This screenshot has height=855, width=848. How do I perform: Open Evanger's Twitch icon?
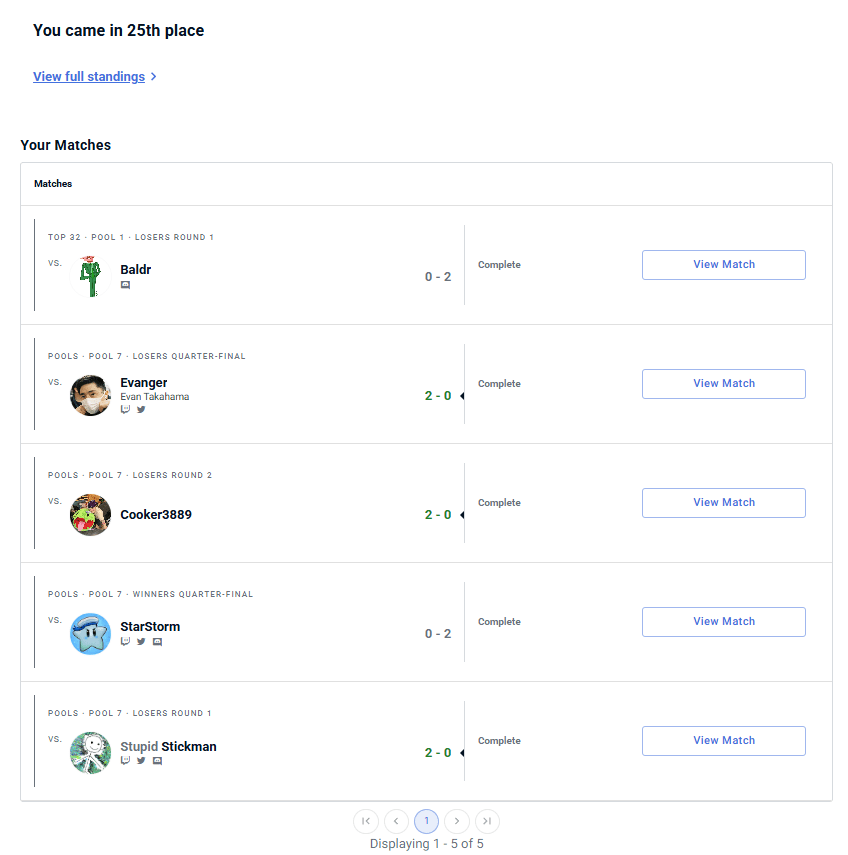[x=125, y=409]
